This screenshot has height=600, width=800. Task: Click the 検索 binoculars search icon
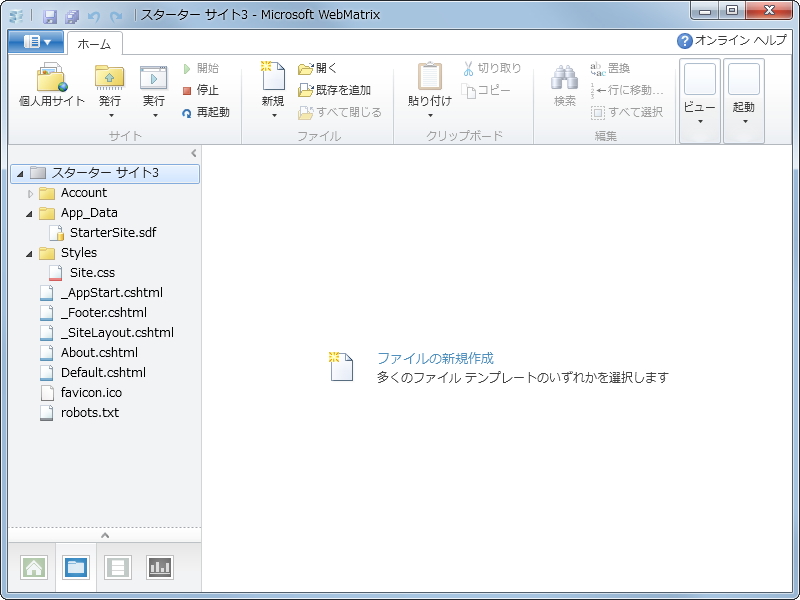pyautogui.click(x=564, y=78)
